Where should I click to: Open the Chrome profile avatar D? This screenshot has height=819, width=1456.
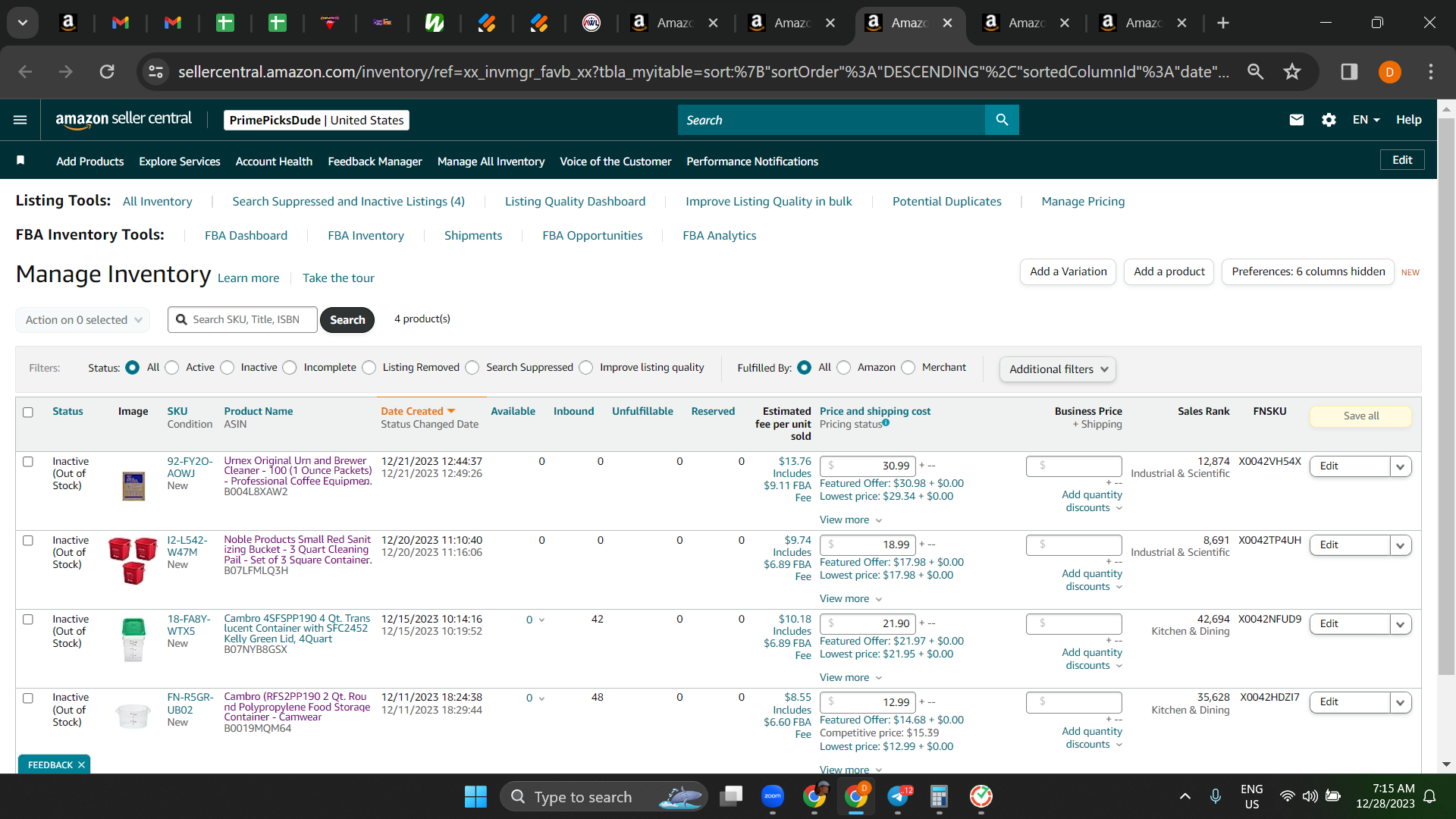click(x=1389, y=72)
